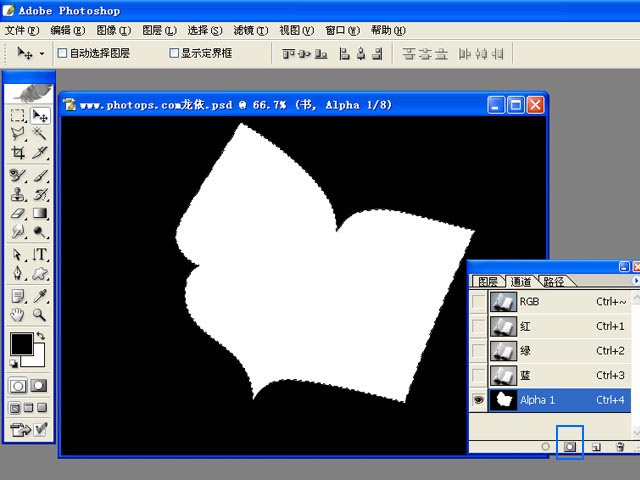Open the tool preset picker dropdown arrow

[x=42, y=53]
